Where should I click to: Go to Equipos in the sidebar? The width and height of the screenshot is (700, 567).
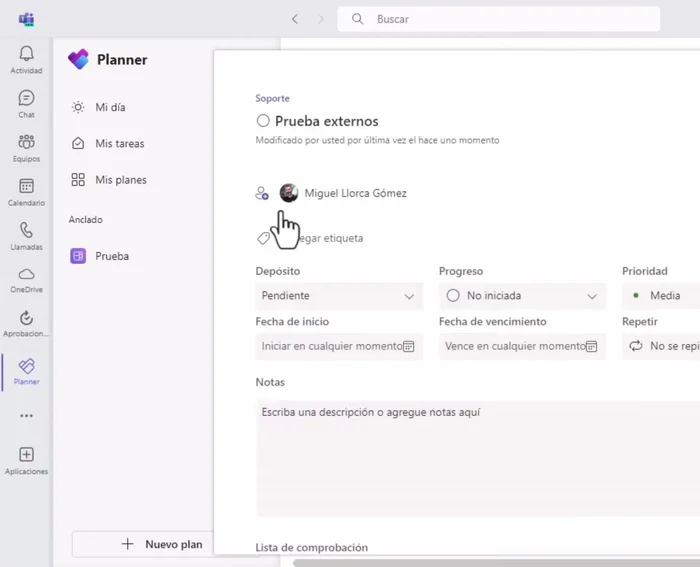tap(26, 147)
